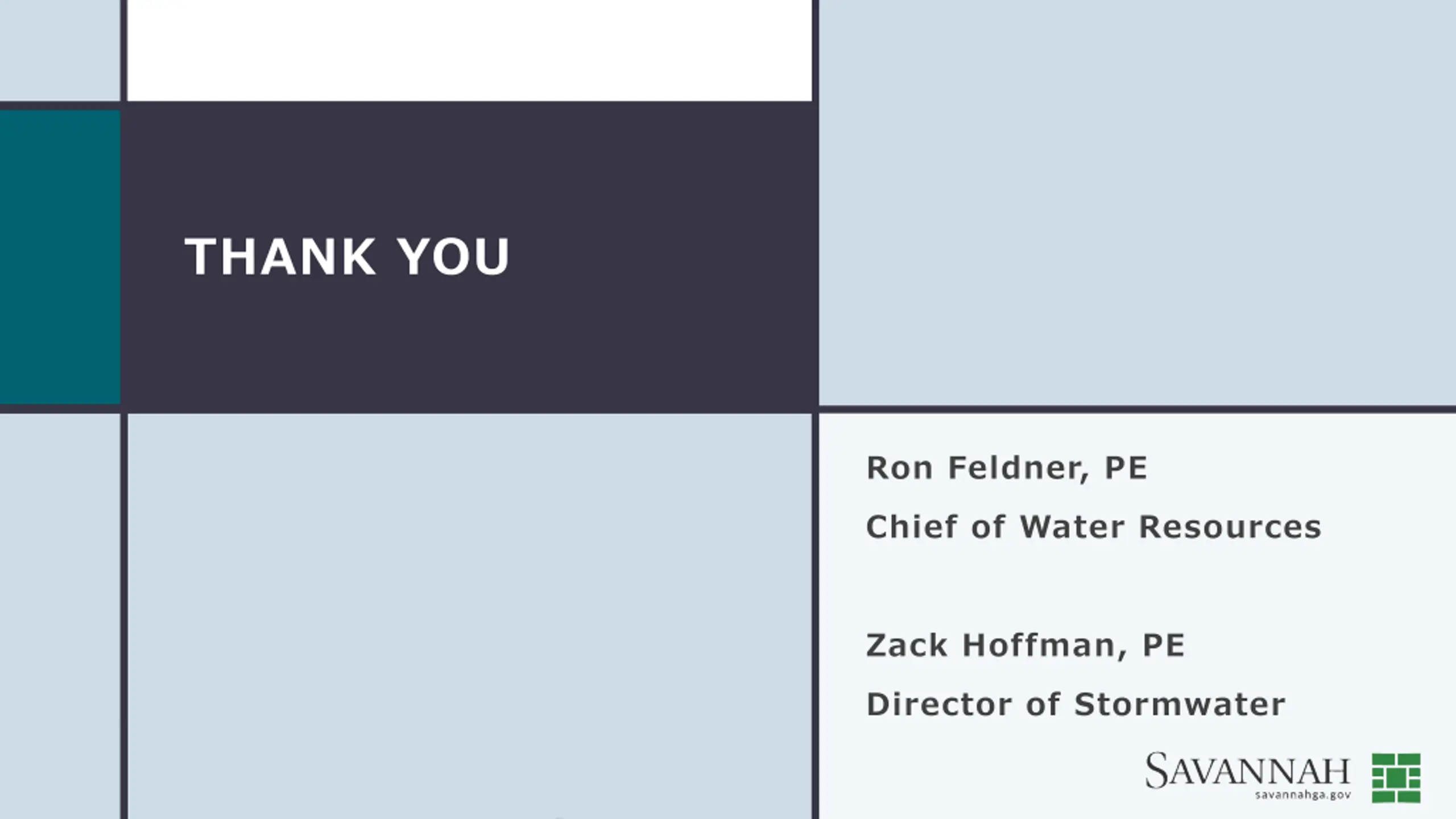Click the word Stormwater in the presenter panel
This screenshot has height=819, width=1456.
[x=1180, y=704]
